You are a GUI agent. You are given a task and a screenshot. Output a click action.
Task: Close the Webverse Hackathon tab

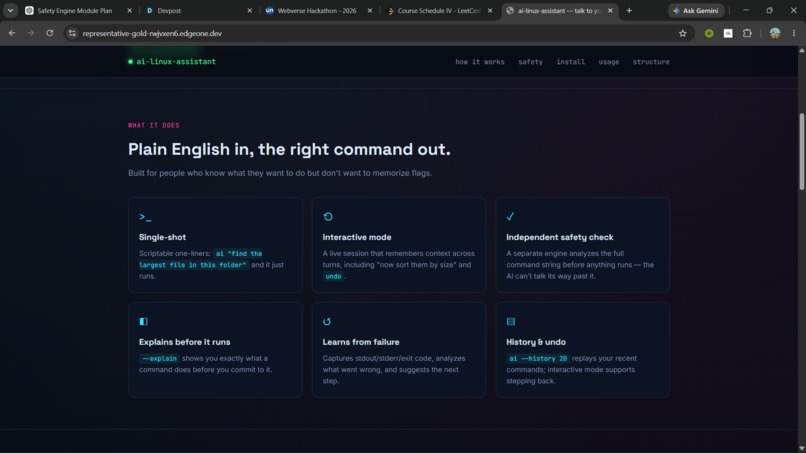pyautogui.click(x=370, y=10)
